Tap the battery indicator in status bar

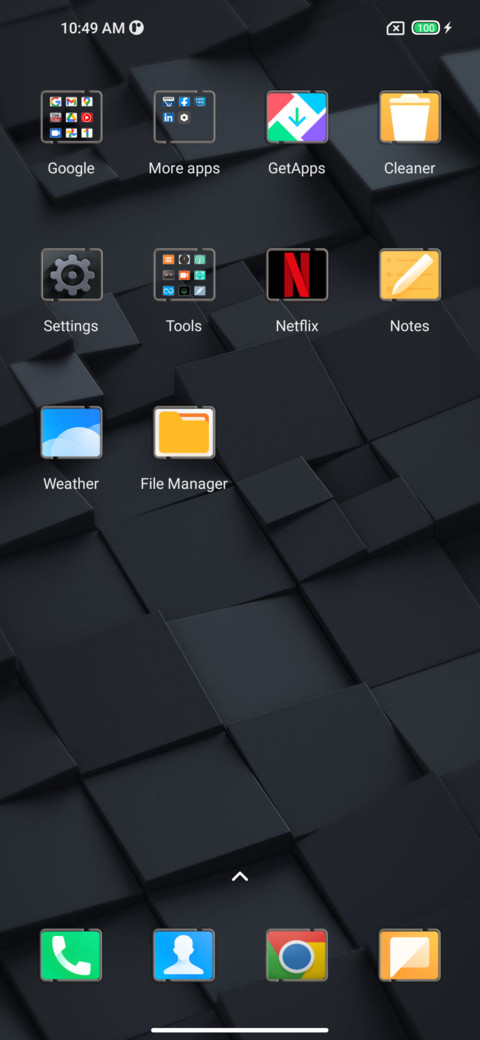point(425,28)
